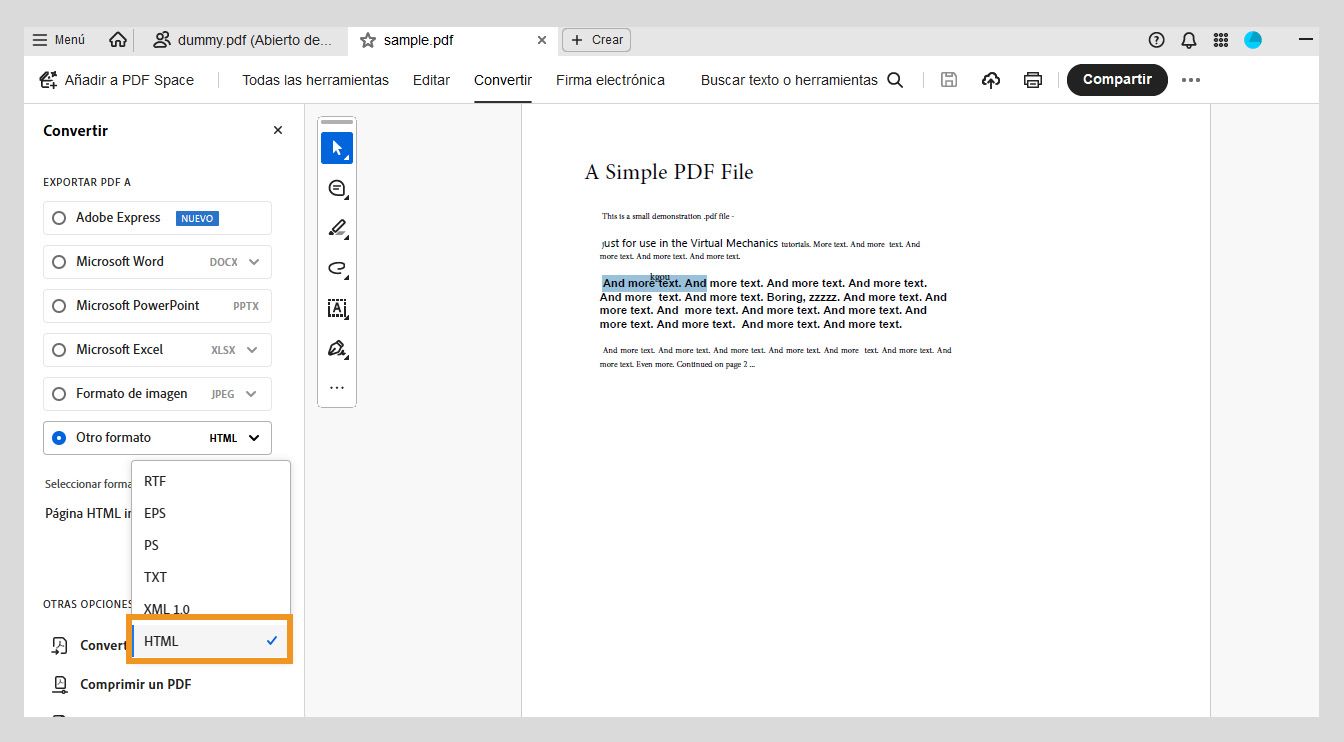Choose PS from the format list

[x=211, y=545]
